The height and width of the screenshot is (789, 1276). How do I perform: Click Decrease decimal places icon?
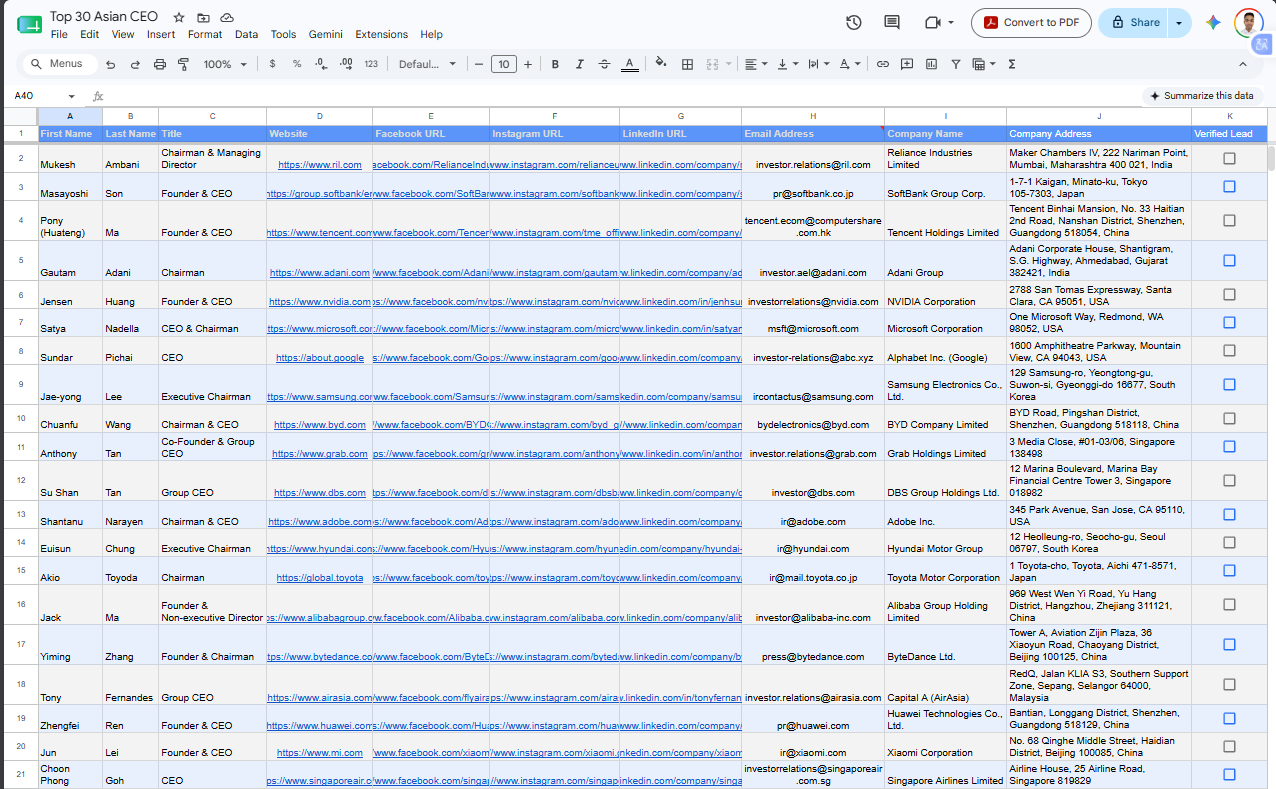tap(321, 64)
